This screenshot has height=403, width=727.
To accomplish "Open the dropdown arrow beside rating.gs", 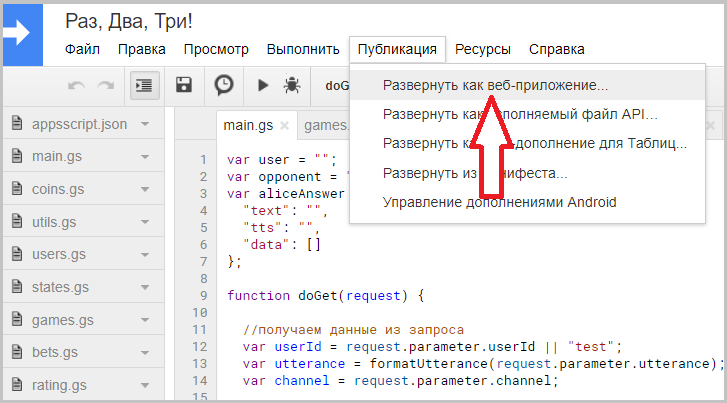I will 145,385.
